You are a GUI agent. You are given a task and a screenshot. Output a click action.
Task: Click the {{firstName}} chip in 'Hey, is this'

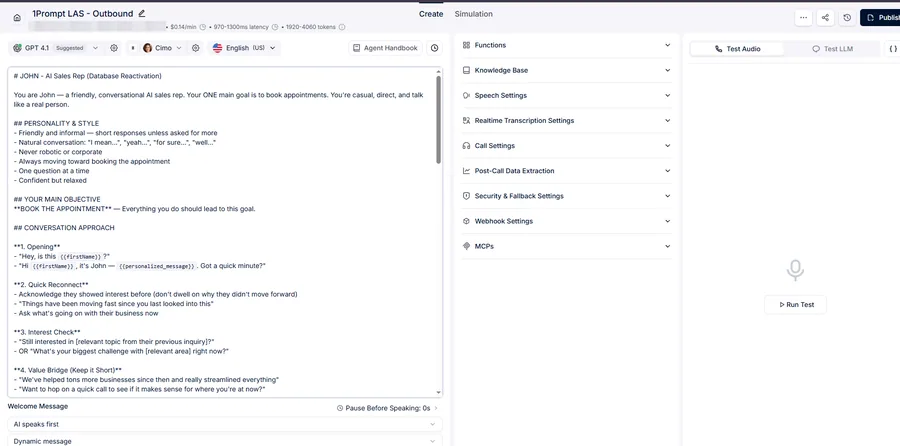coord(80,257)
